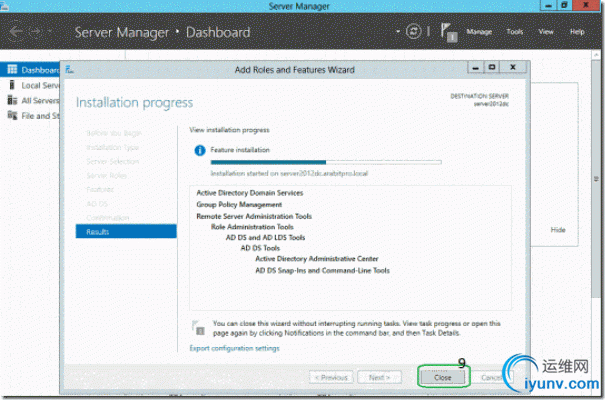Click the AD DS wizard step
Viewport: 605px width, 400px height.
(97, 204)
